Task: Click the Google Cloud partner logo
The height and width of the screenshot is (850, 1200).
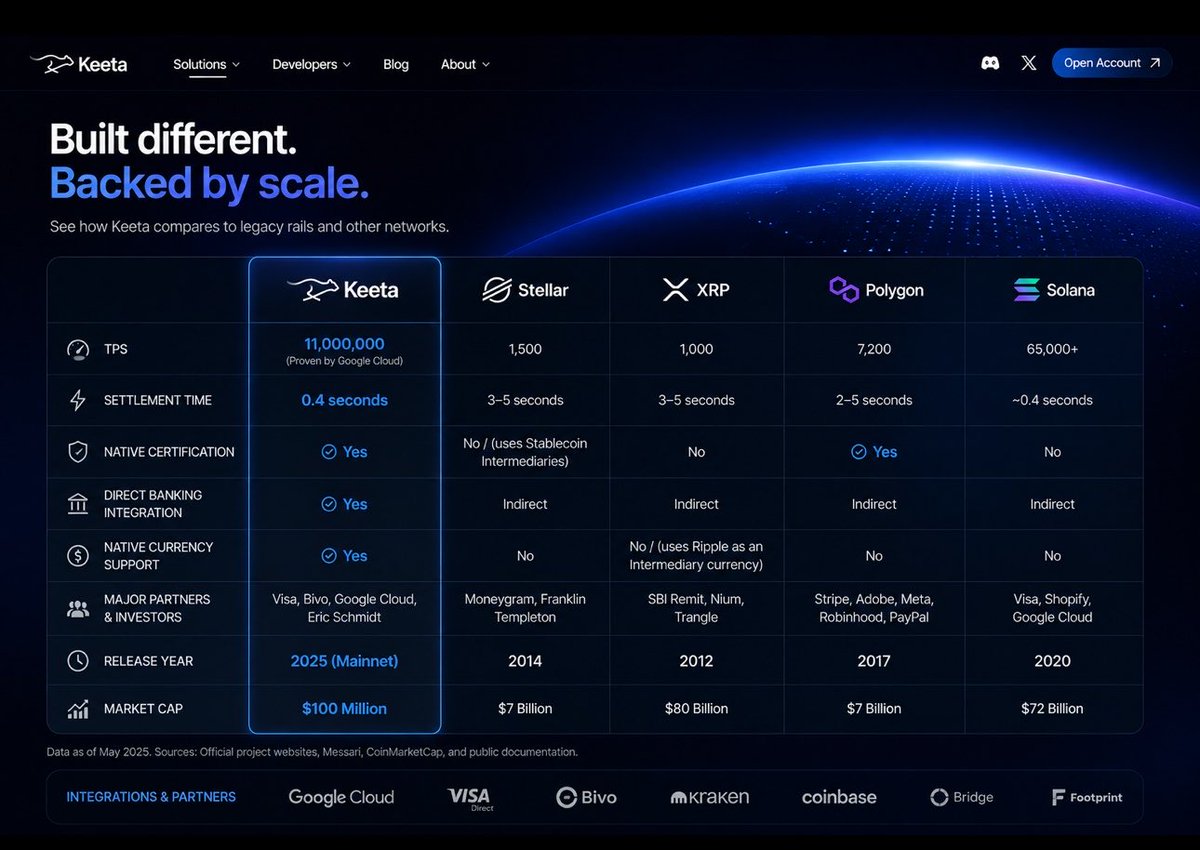Action: [x=341, y=797]
